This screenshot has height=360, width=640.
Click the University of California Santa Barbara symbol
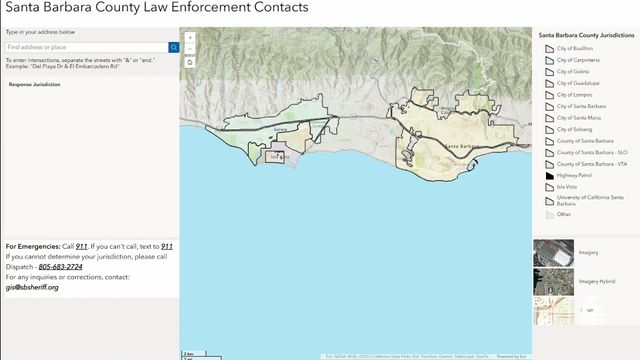click(549, 201)
